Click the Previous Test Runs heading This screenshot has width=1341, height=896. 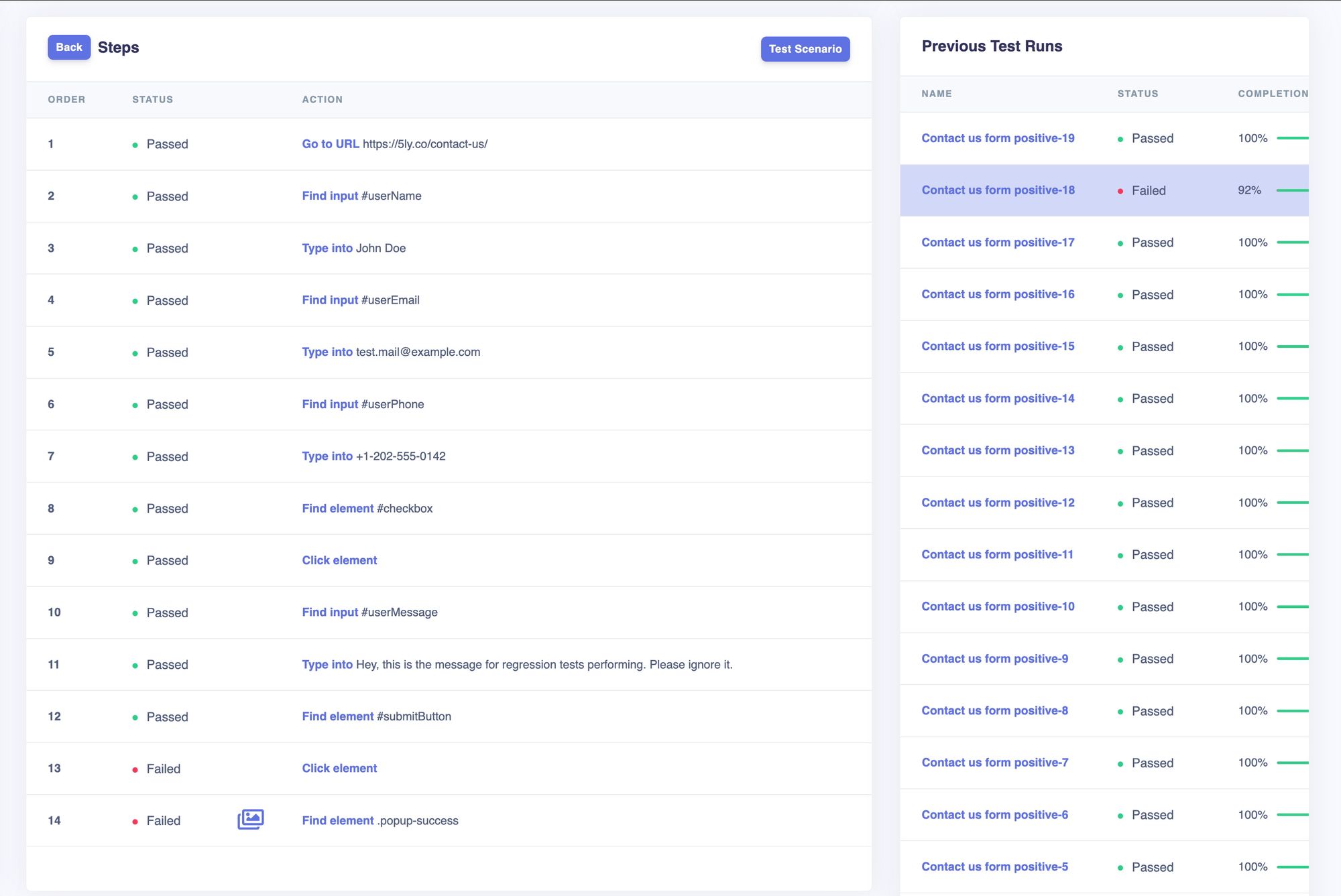point(992,46)
